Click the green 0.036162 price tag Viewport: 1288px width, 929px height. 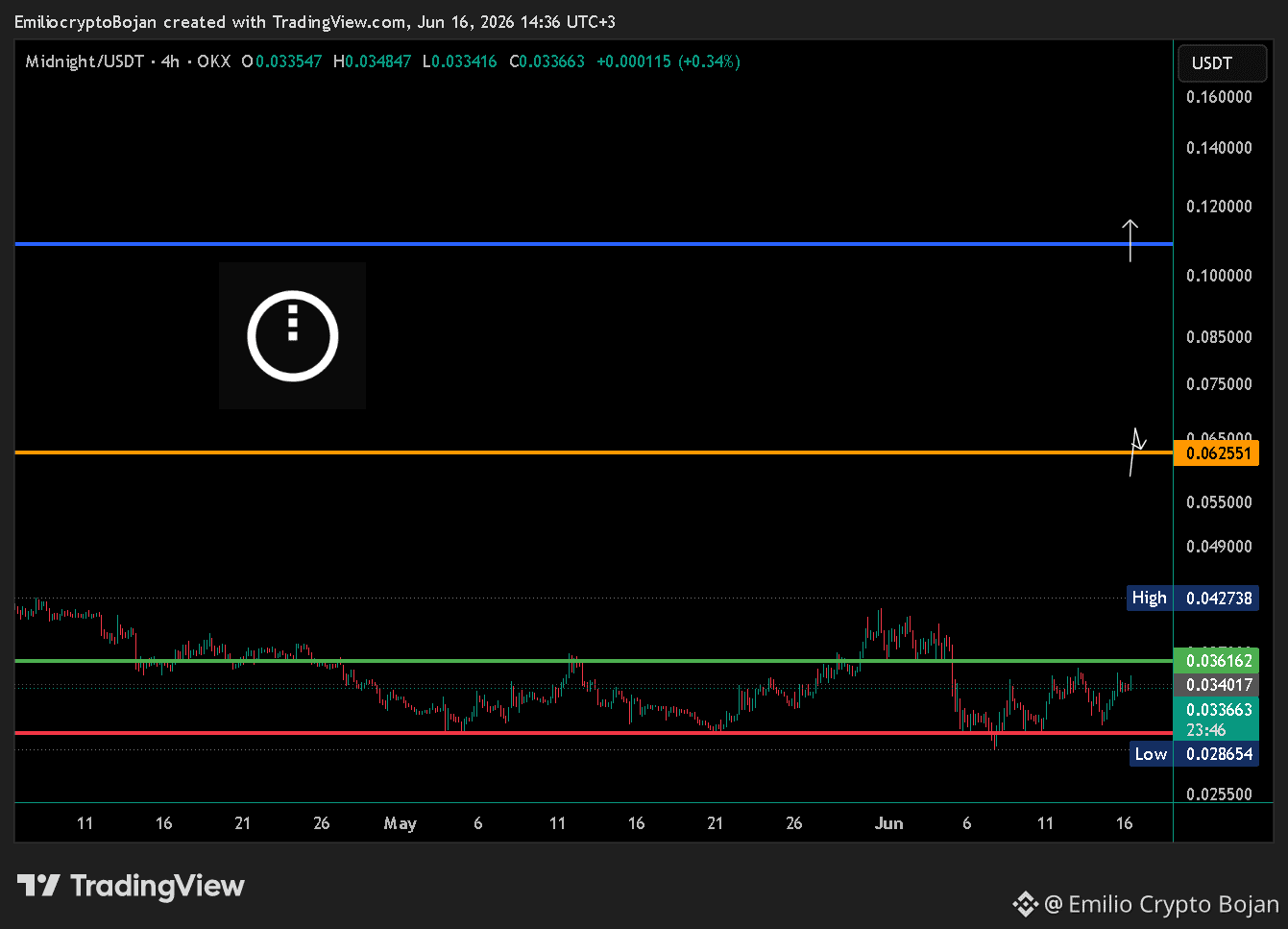pyautogui.click(x=1216, y=661)
